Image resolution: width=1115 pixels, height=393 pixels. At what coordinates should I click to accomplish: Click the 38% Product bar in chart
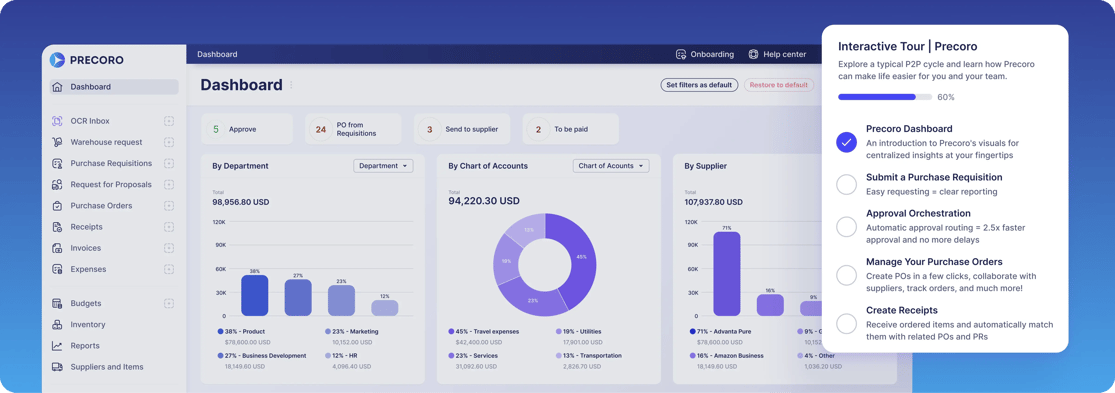click(255, 296)
